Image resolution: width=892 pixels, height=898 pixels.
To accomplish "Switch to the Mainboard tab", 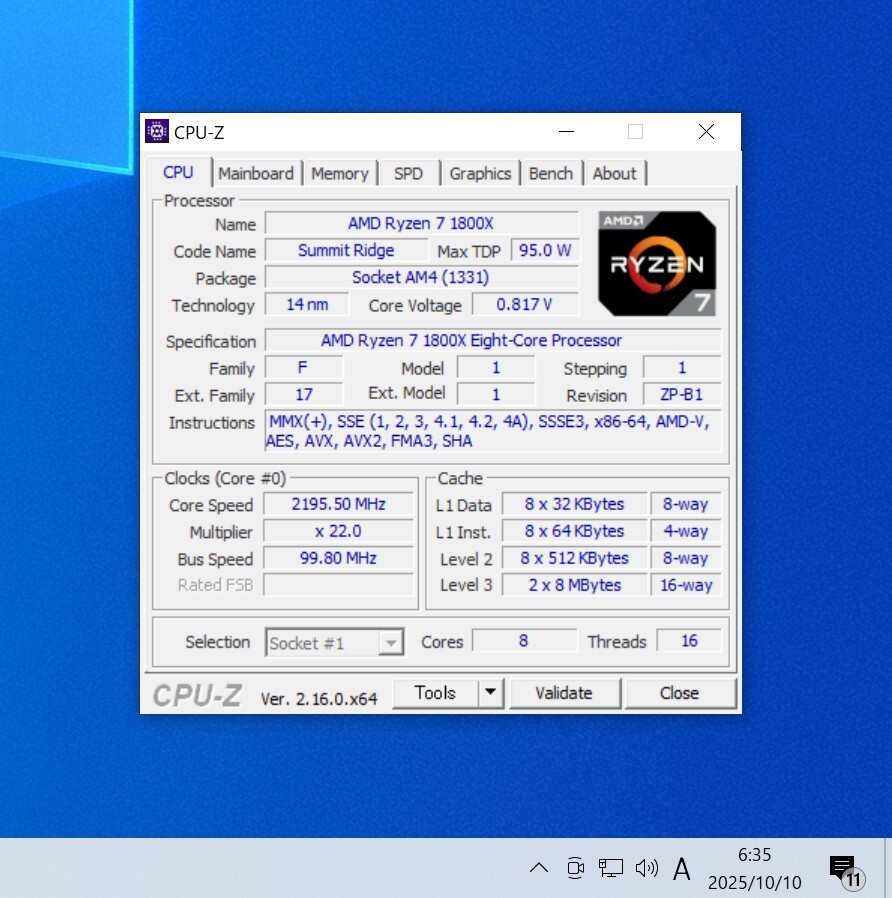I will pos(256,173).
